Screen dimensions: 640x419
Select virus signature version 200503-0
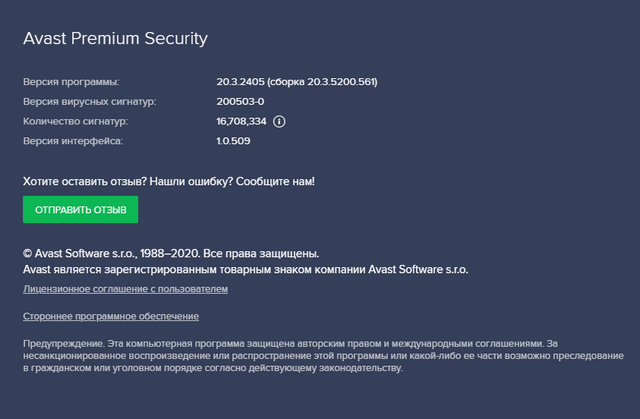(x=240, y=101)
